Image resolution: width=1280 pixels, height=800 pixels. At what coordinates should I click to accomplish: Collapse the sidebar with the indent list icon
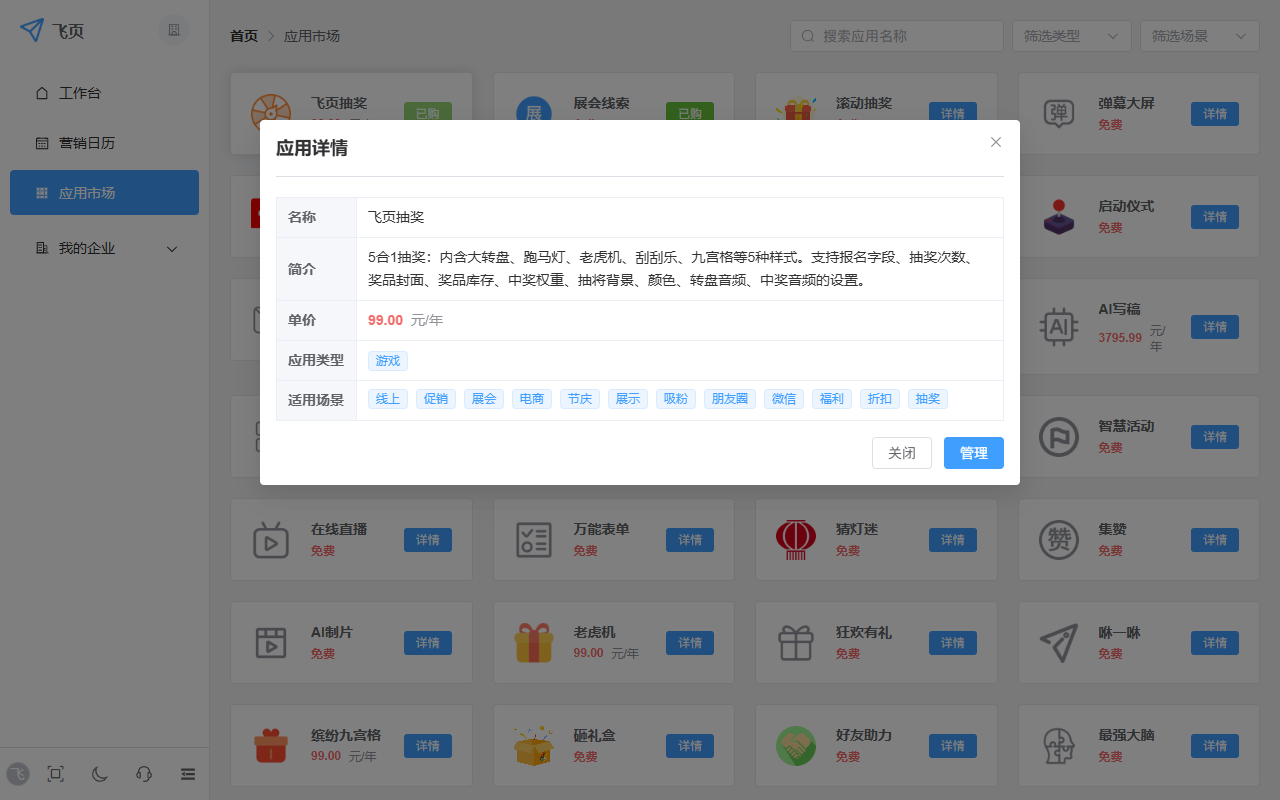(188, 774)
